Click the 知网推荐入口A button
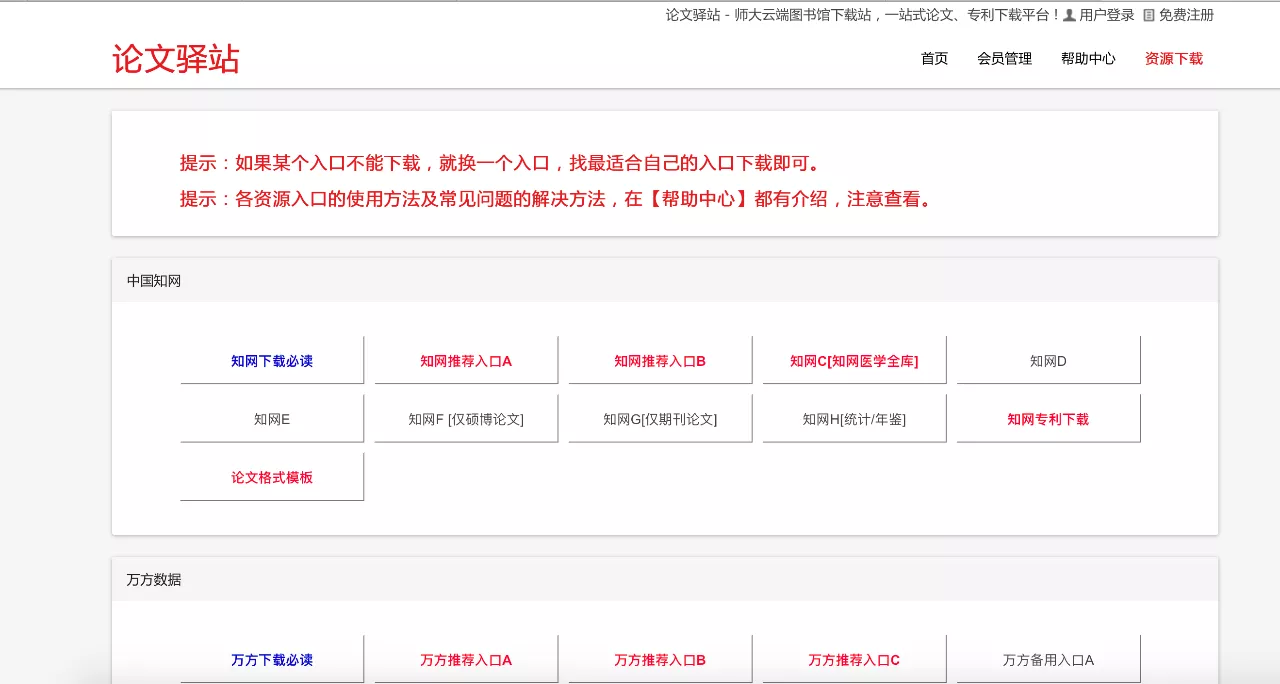The height and width of the screenshot is (684, 1280). coord(466,360)
